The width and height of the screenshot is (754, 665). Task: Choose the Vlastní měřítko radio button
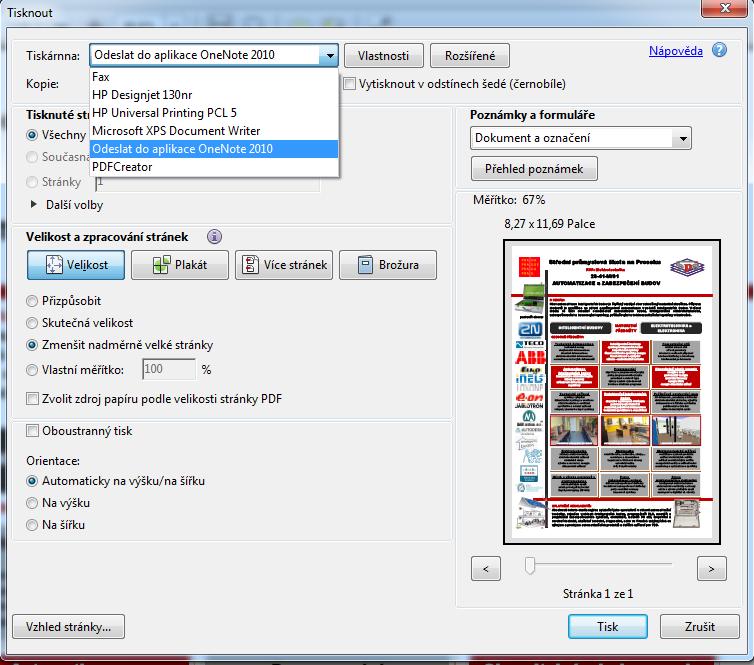coord(32,370)
